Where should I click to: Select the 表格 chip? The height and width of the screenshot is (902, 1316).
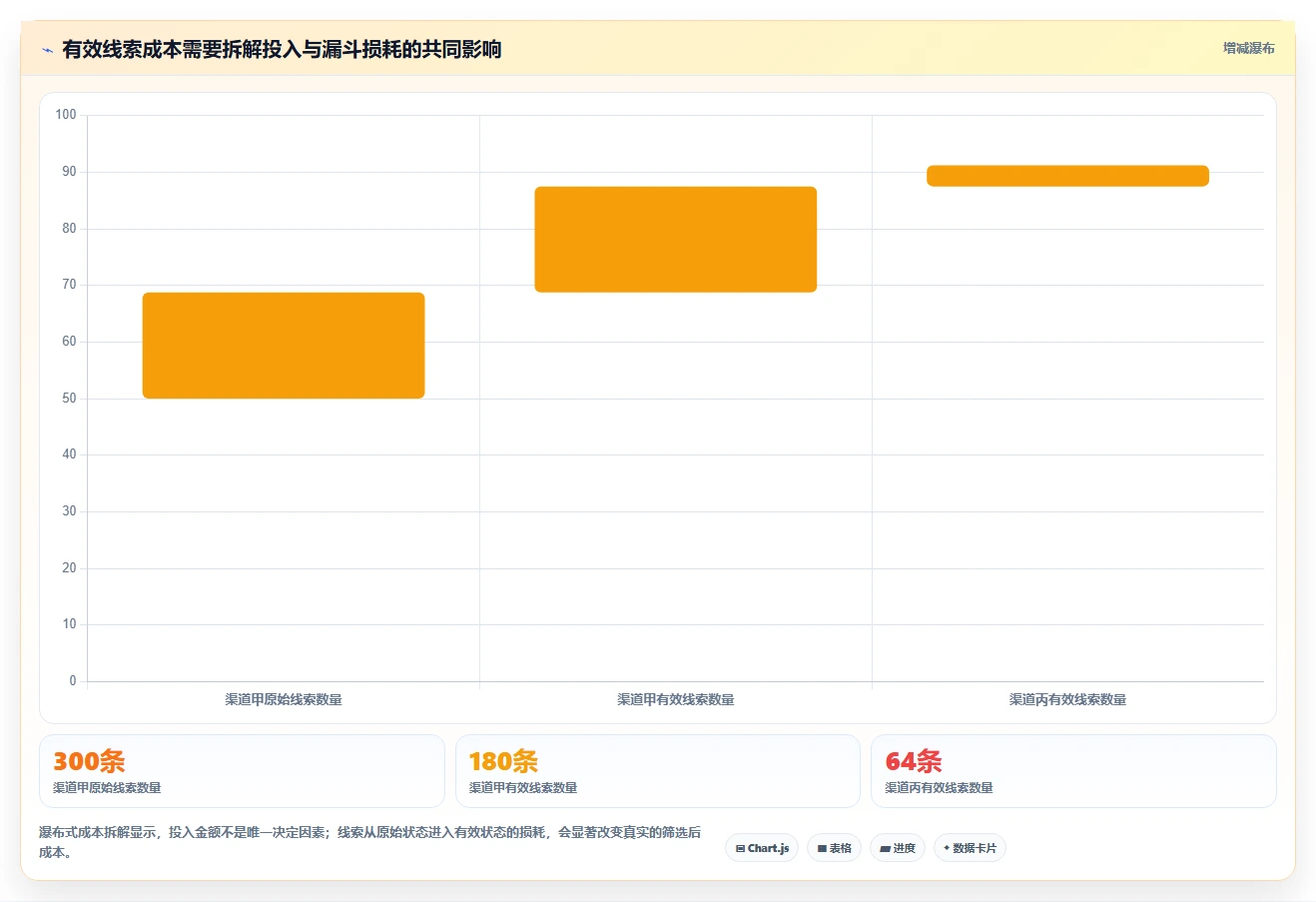(x=834, y=848)
